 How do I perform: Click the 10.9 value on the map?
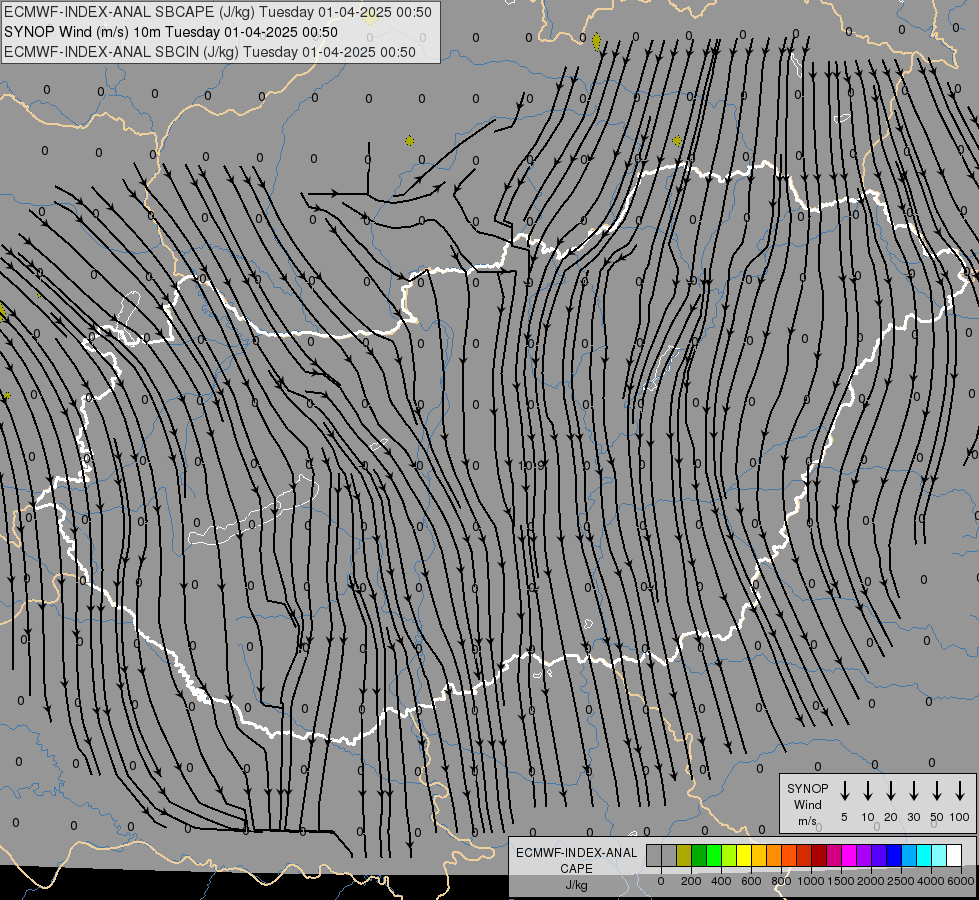click(531, 465)
